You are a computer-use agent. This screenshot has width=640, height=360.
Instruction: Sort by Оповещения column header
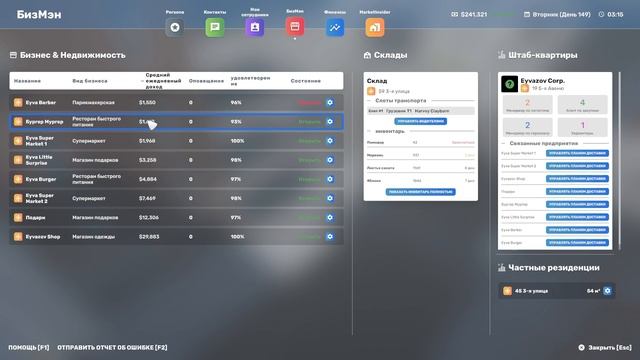tap(206, 81)
